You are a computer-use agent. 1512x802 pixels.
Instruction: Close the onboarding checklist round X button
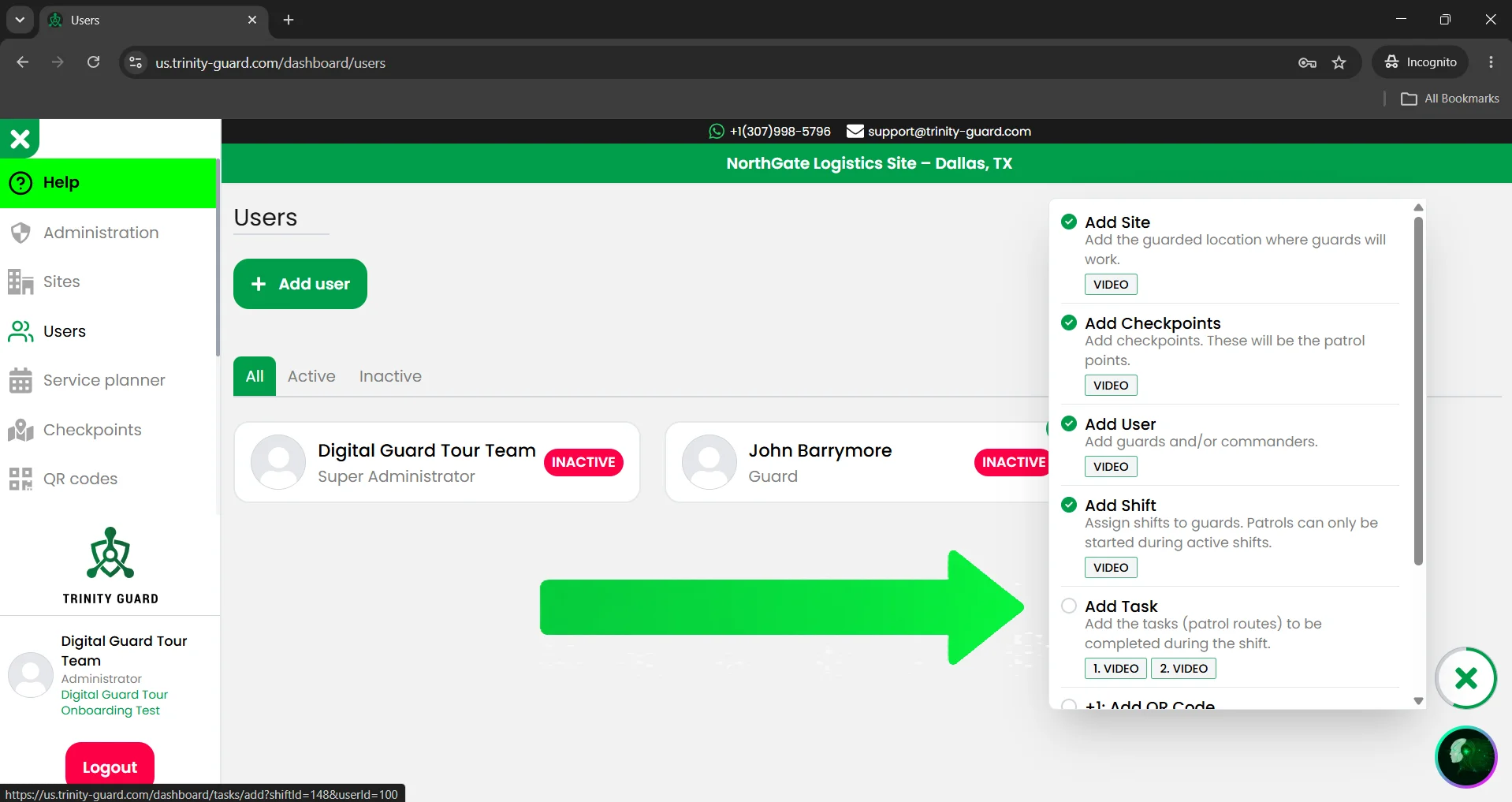1465,678
